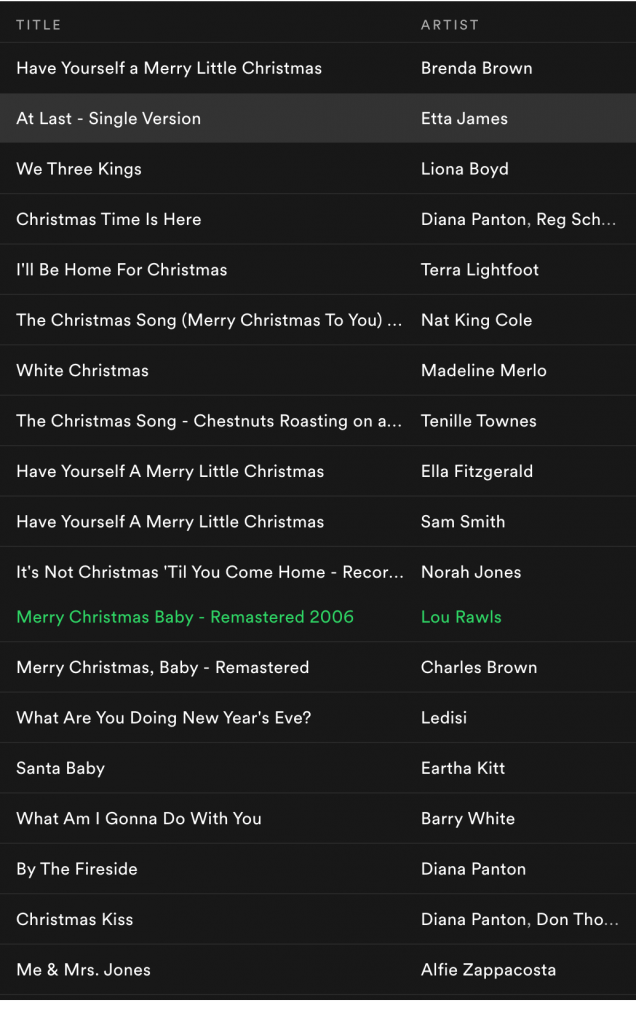Viewport: 636px width, 1024px height.
Task: Select the playing track 'Merry Christmas Baby - Remastered 2006'
Action: (185, 616)
